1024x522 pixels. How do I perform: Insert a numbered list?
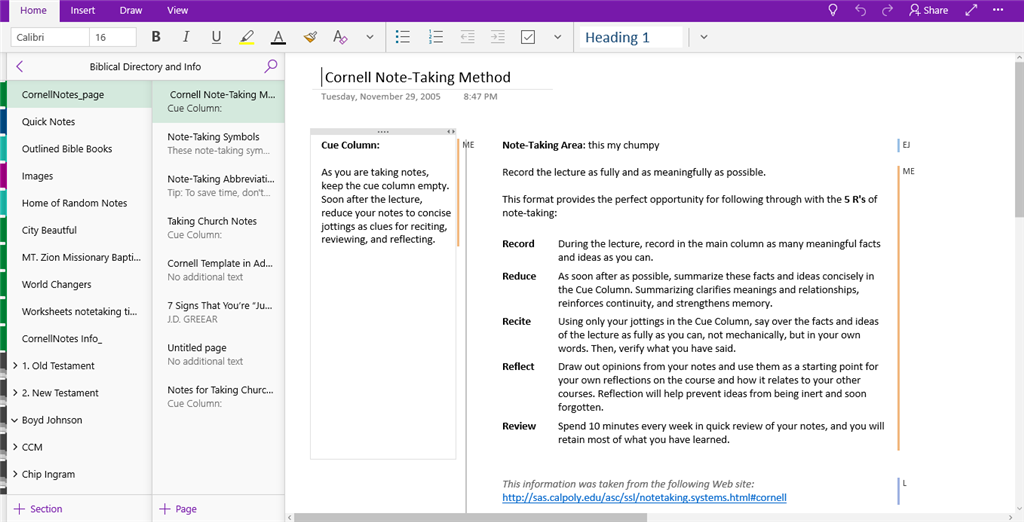pyautogui.click(x=436, y=37)
